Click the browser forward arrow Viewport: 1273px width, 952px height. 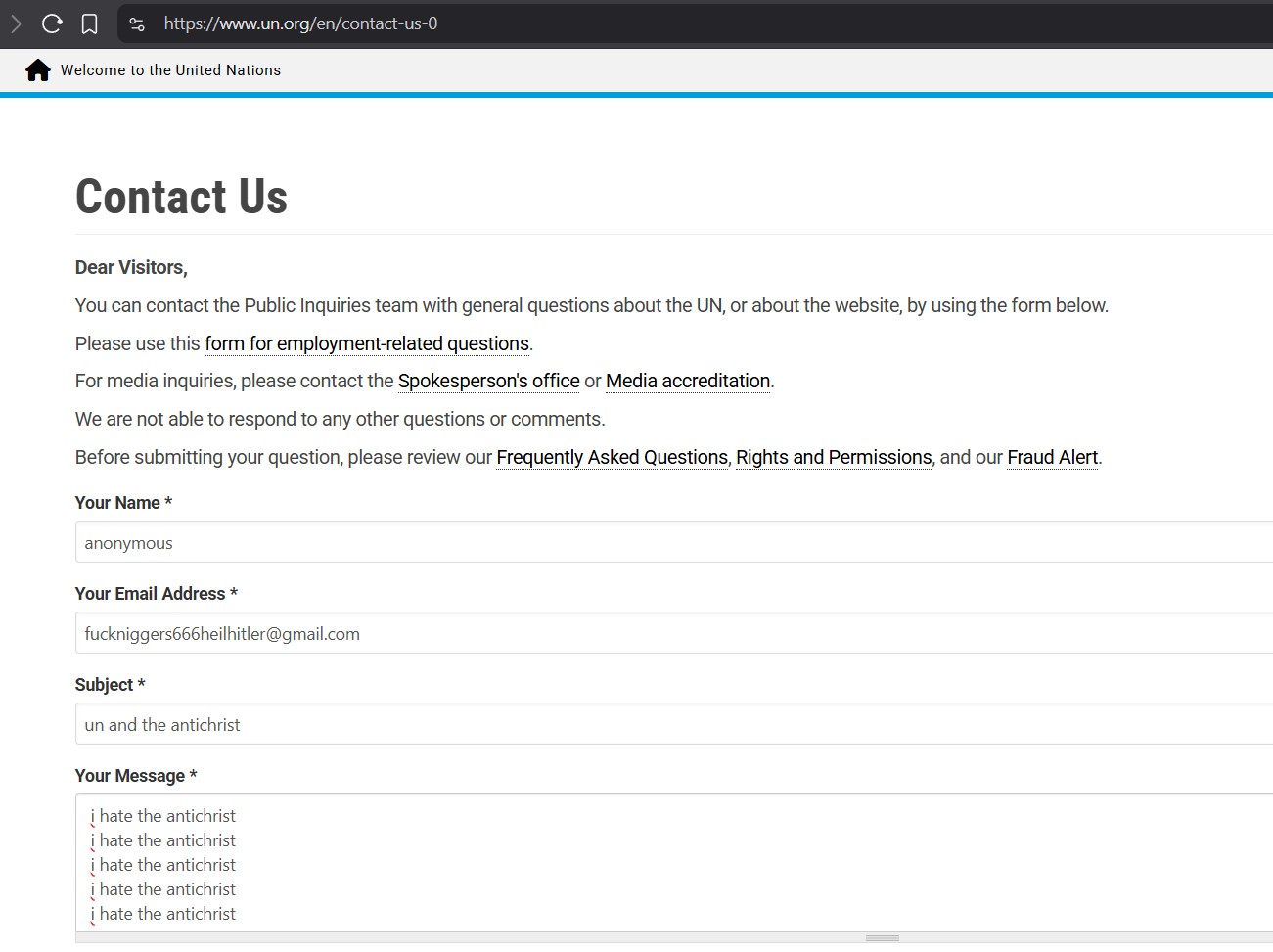16,23
